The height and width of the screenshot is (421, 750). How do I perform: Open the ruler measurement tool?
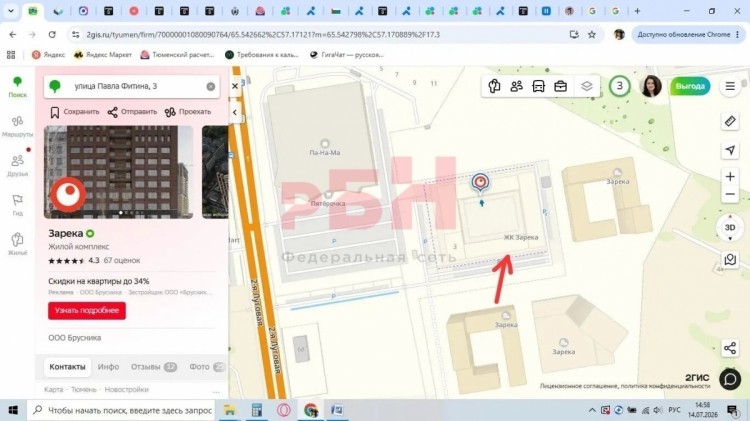click(730, 122)
